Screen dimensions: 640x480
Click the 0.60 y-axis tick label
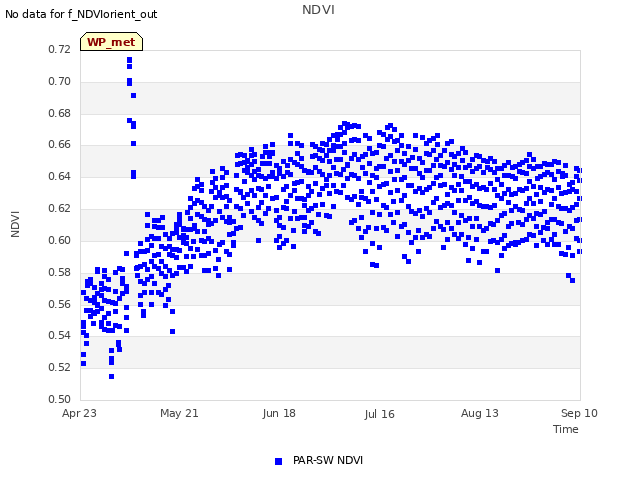click(x=60, y=240)
